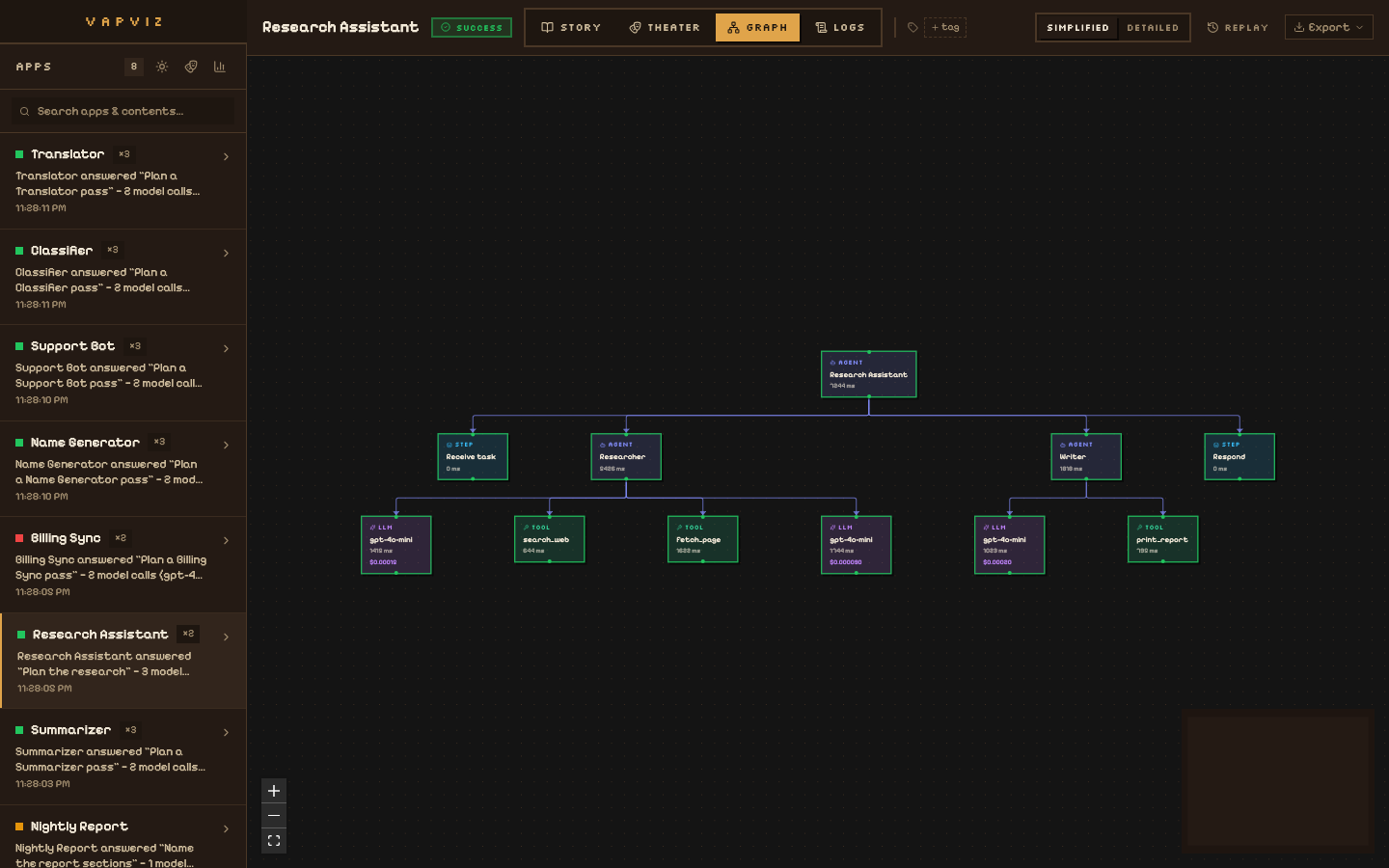This screenshot has height=868, width=1389.
Task: Select the Receive task step node
Action: point(473,456)
